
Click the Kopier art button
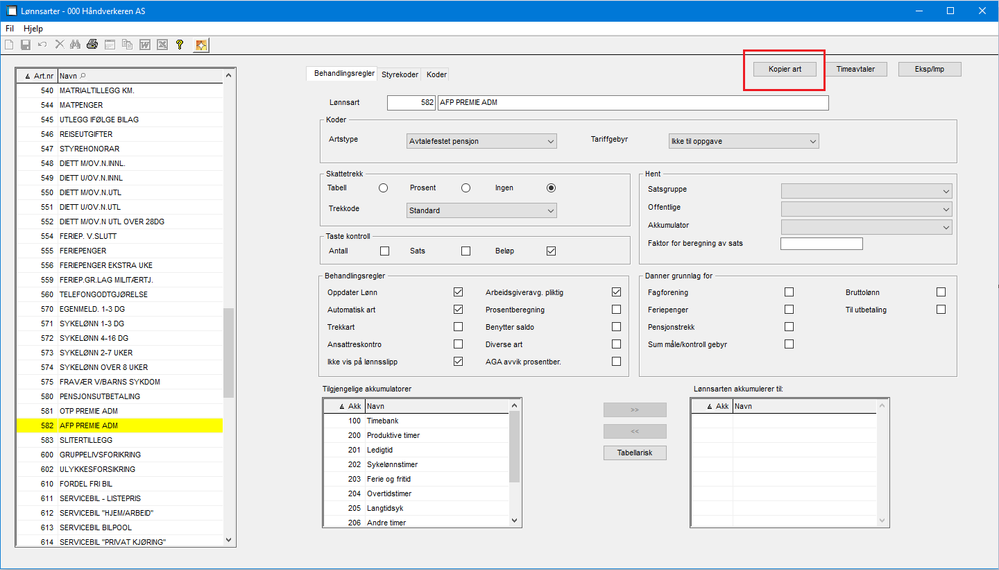pos(785,69)
